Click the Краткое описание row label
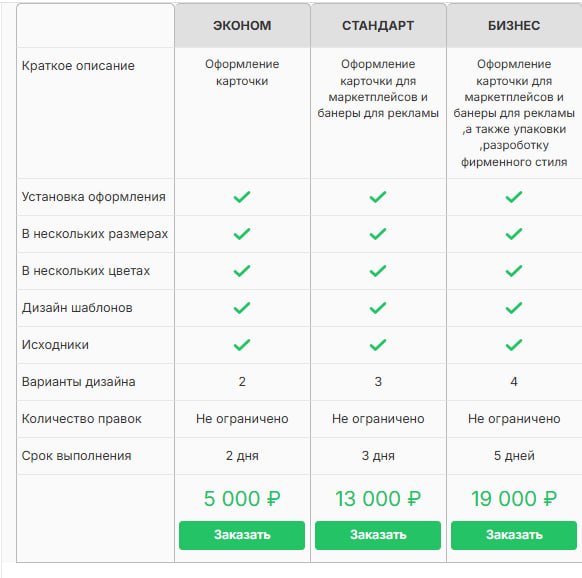582x578 pixels. pos(78,66)
